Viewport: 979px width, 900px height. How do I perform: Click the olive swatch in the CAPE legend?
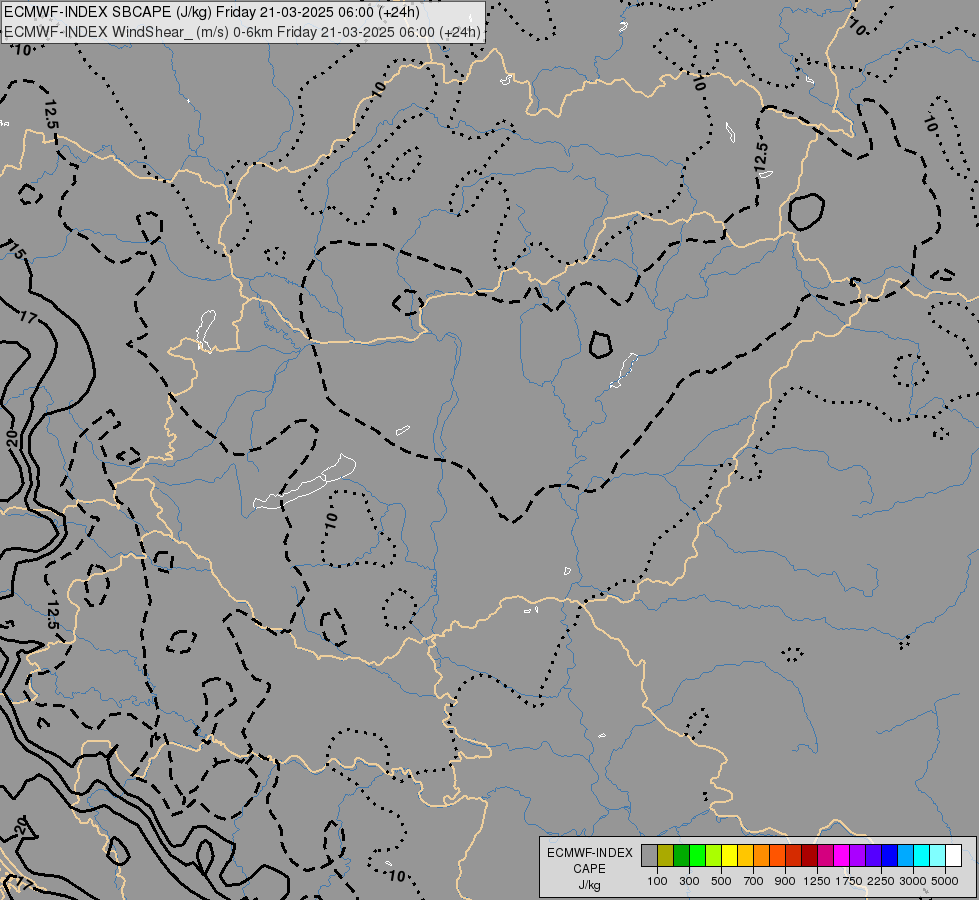point(666,855)
